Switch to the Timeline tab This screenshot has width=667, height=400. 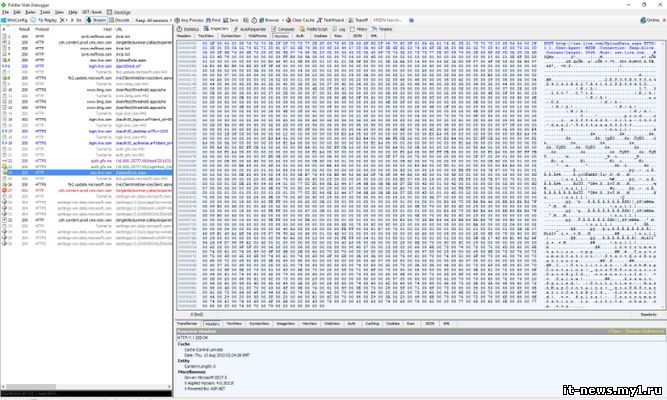click(x=382, y=29)
